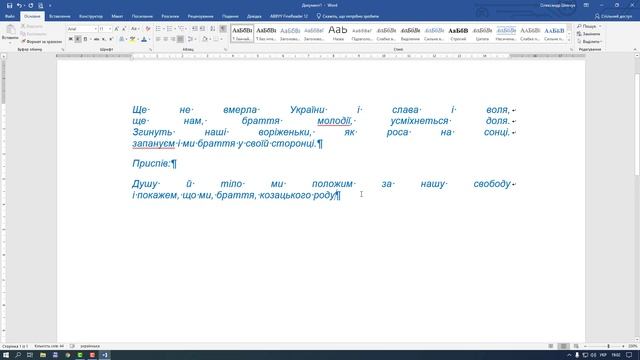Toggle italic formatting

point(78,39)
